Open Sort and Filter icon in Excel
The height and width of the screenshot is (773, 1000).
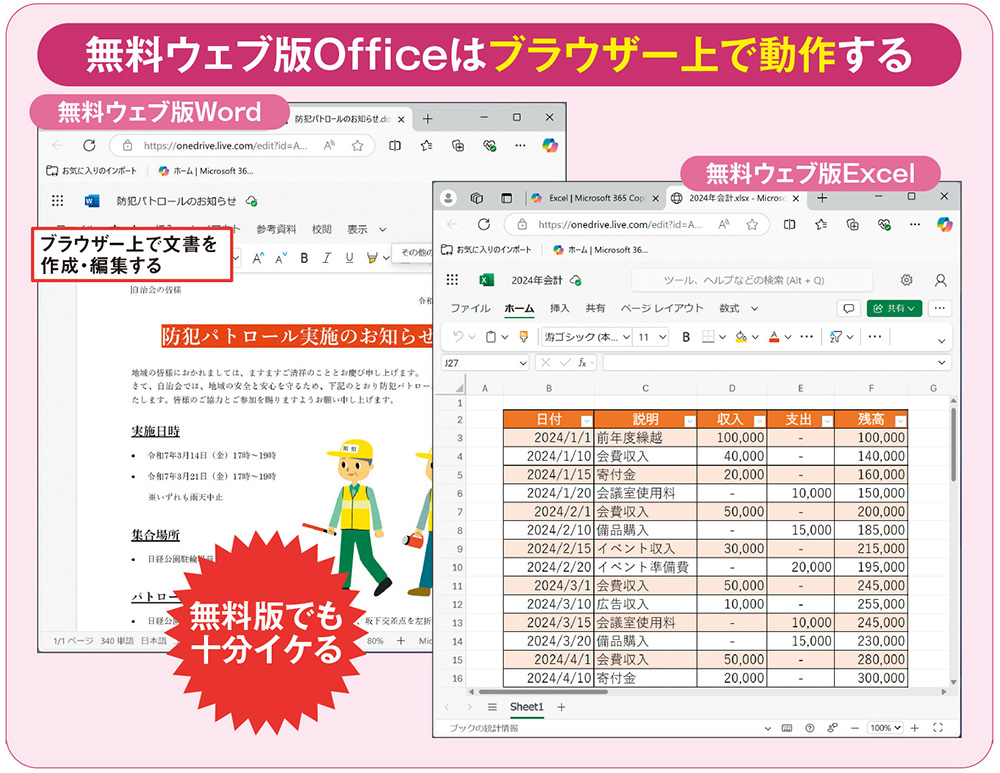(835, 337)
